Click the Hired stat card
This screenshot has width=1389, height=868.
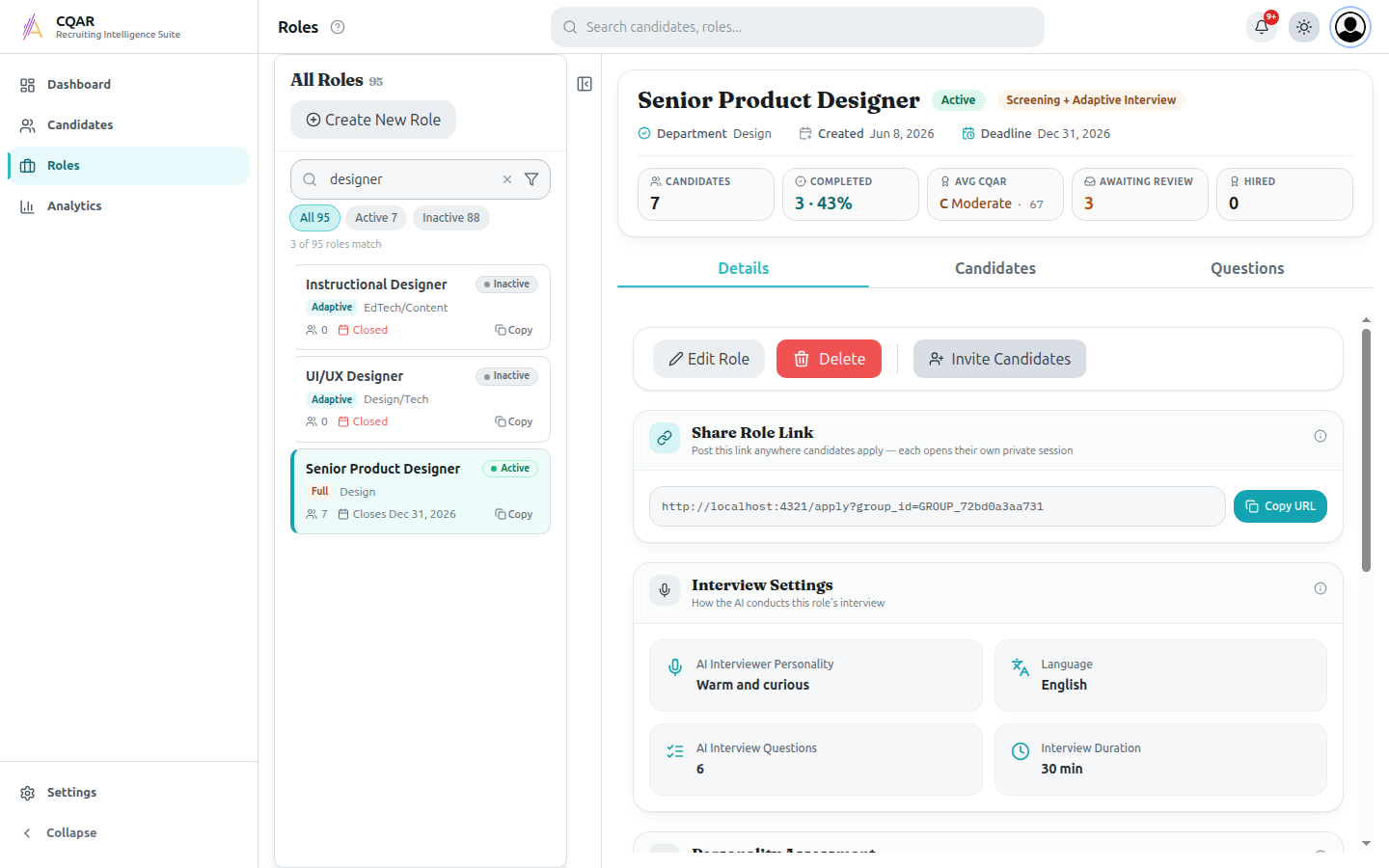tap(1285, 194)
